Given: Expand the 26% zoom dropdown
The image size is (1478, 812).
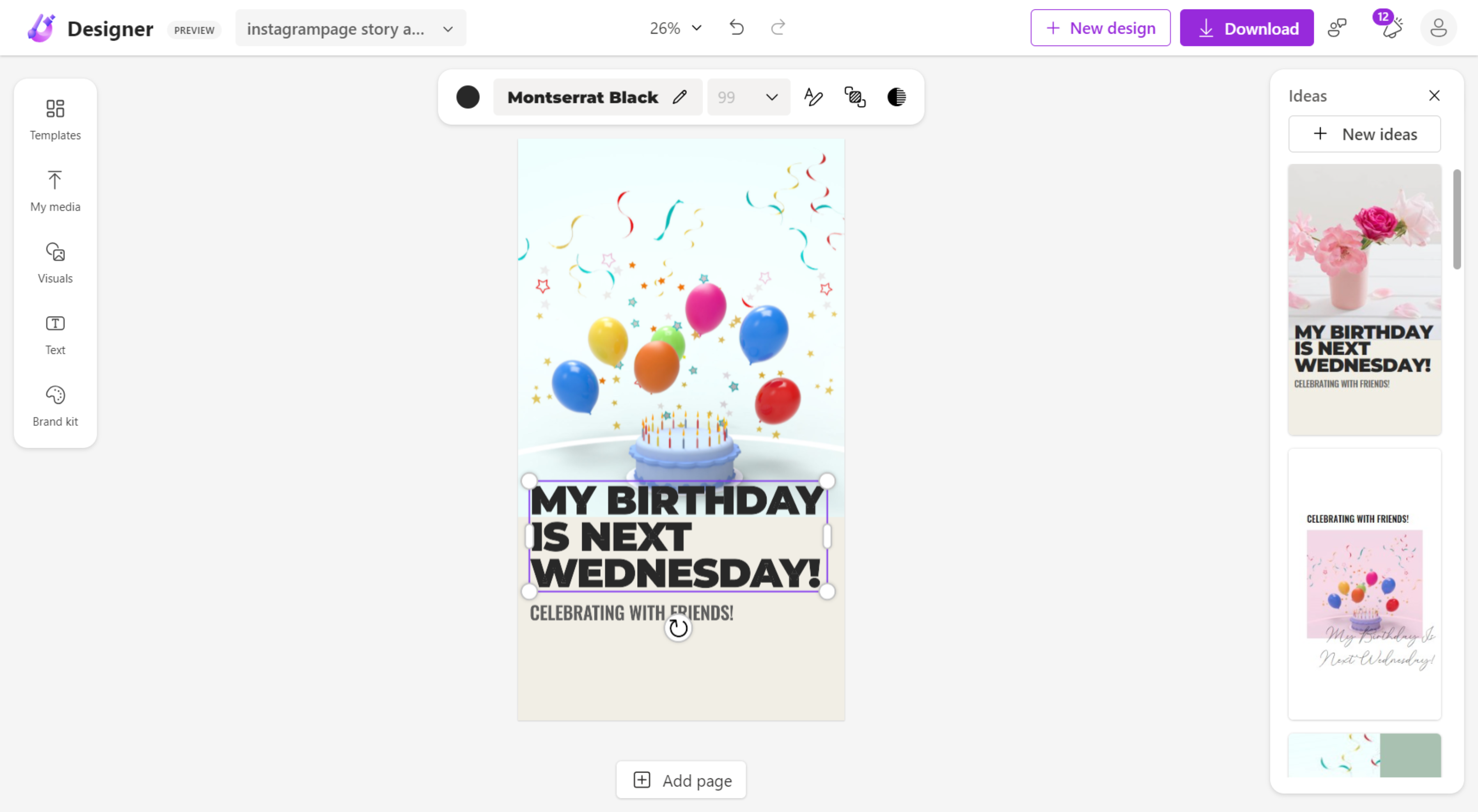Looking at the screenshot, I should point(675,28).
